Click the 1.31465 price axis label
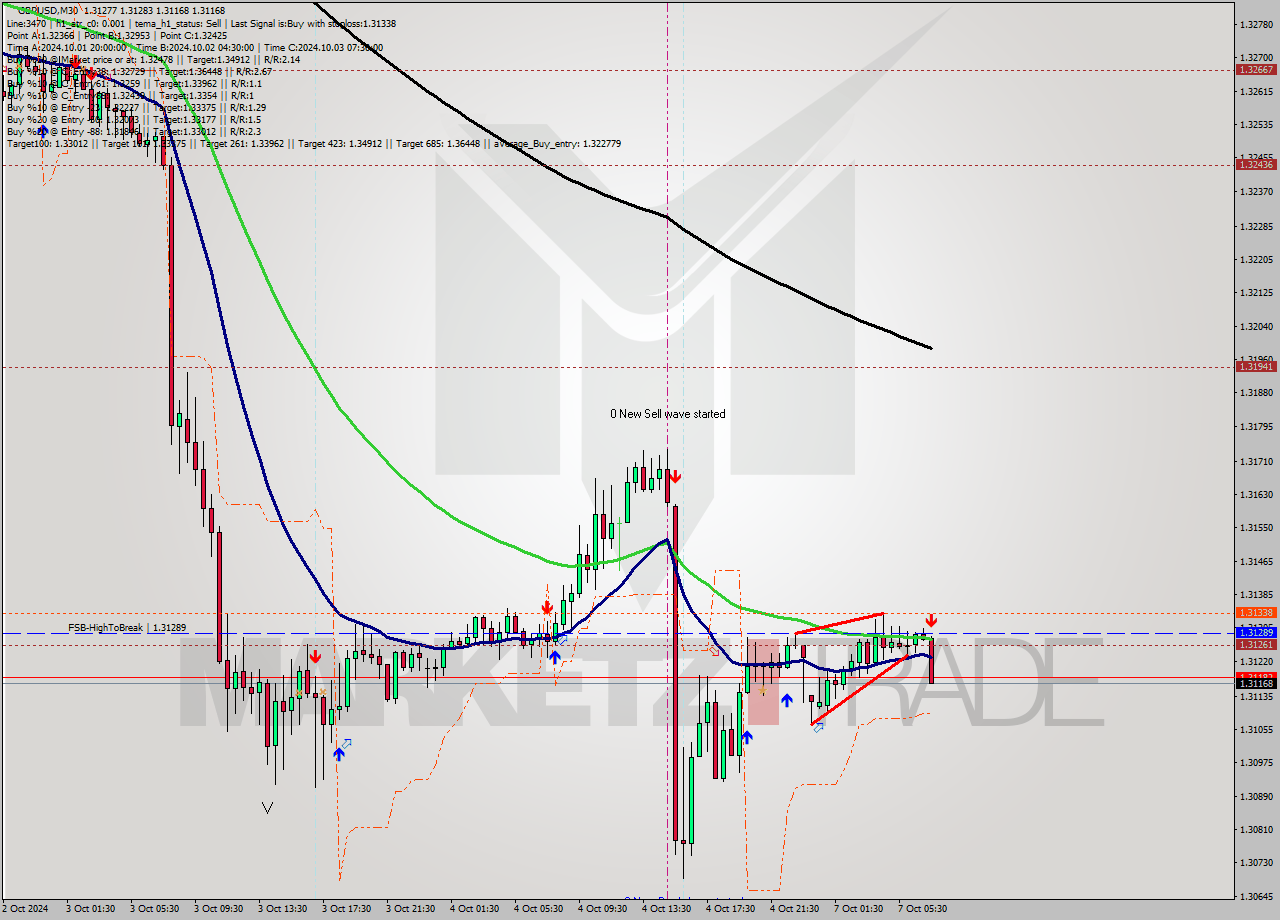1280x920 pixels. pos(1256,561)
